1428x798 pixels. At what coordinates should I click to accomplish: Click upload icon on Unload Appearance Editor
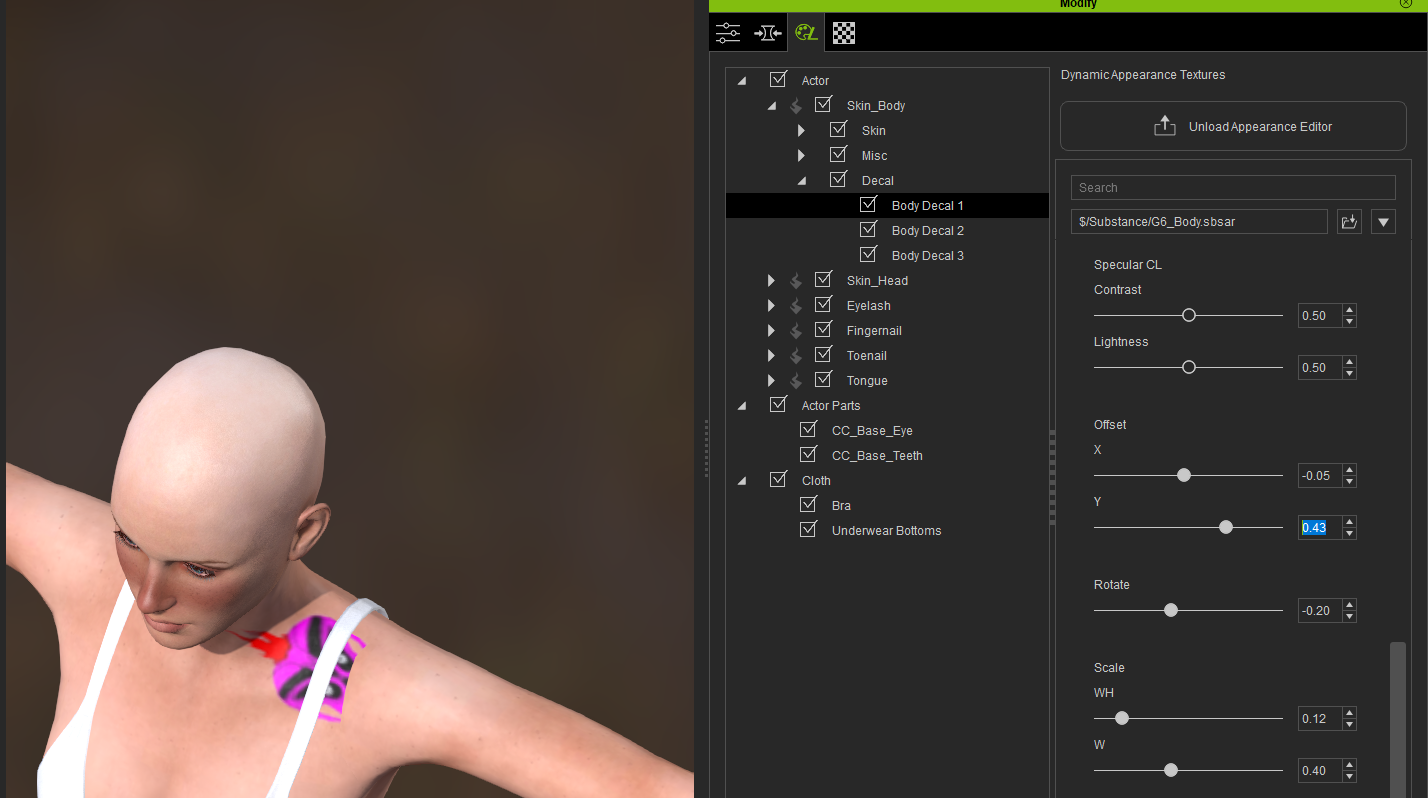point(1164,126)
